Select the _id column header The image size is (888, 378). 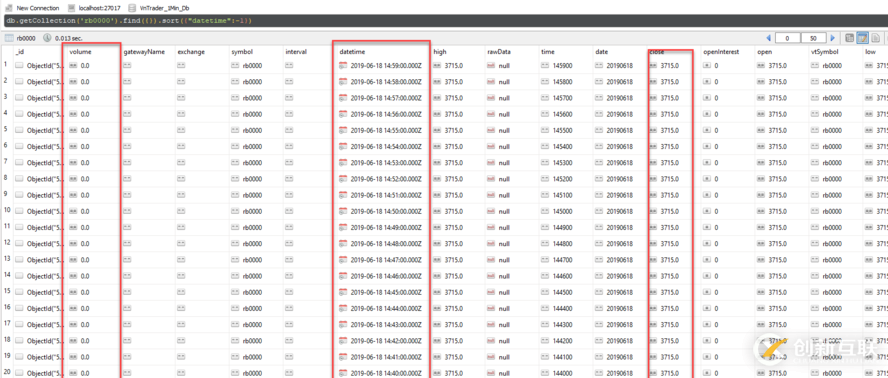coord(20,52)
